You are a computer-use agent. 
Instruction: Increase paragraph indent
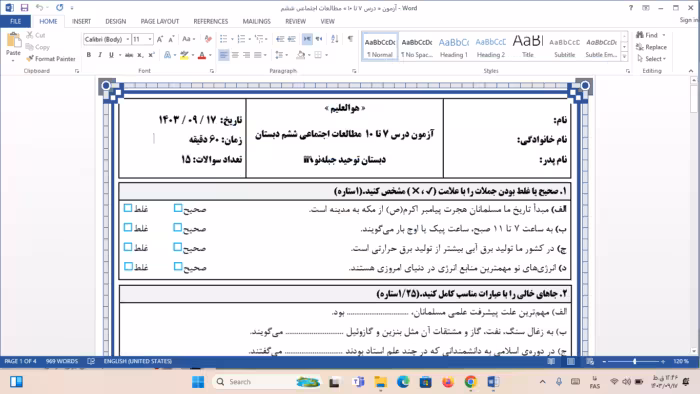point(292,39)
